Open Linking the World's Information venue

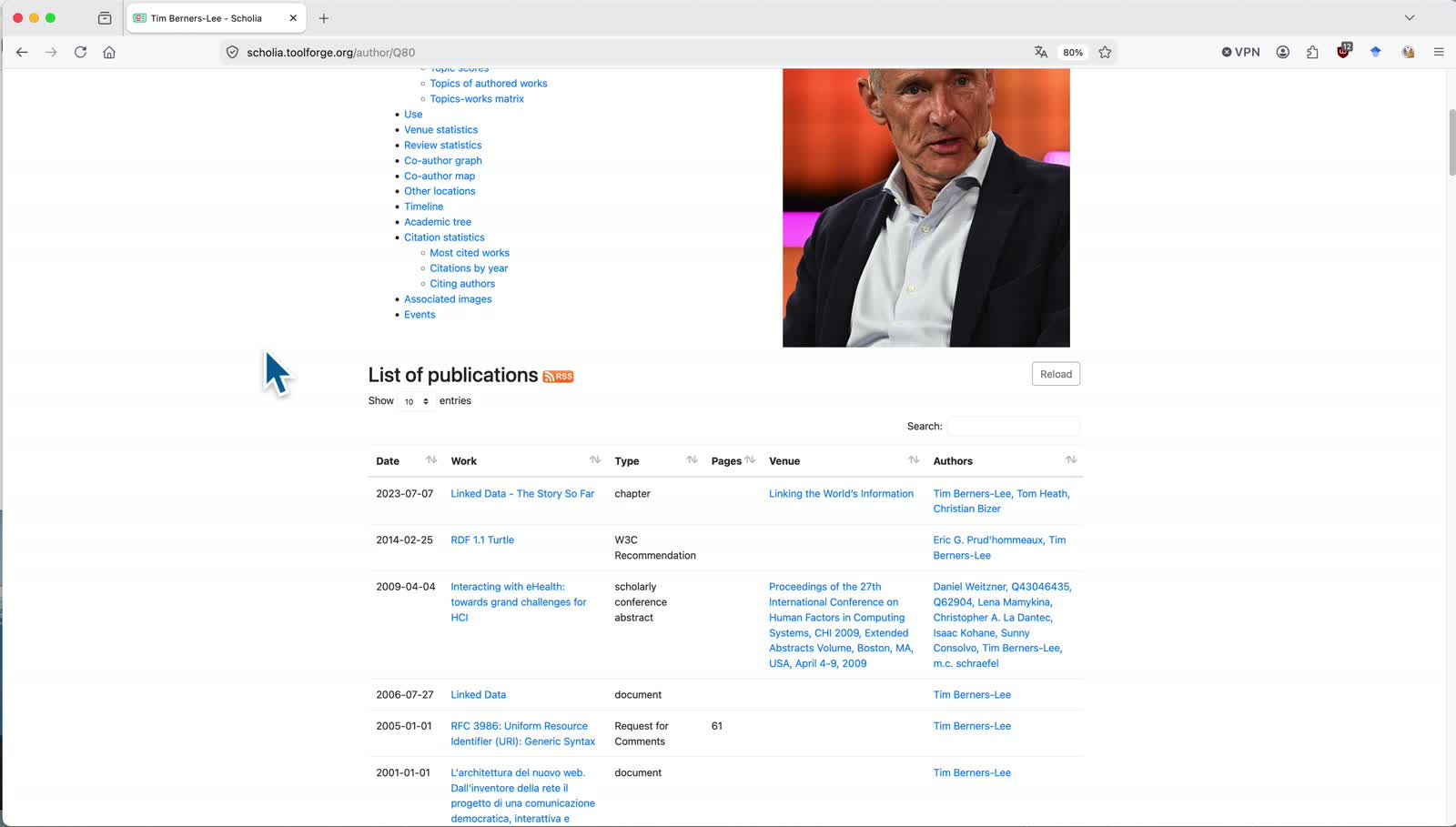(x=841, y=494)
